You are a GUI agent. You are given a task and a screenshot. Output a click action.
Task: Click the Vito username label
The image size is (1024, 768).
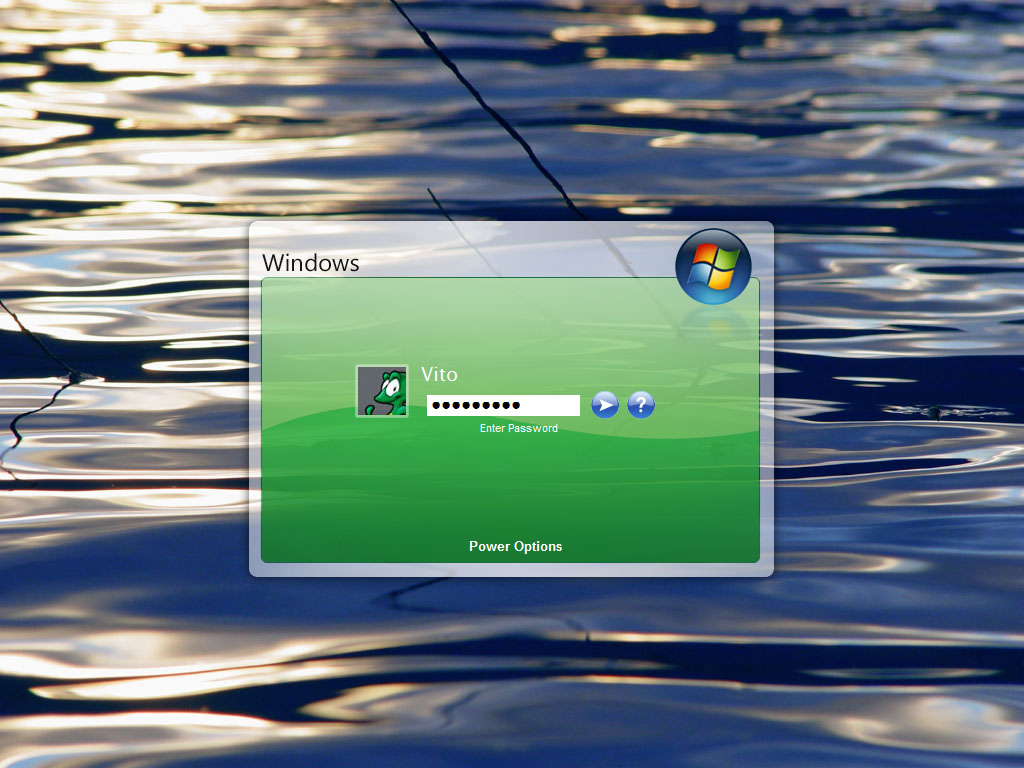[x=439, y=374]
